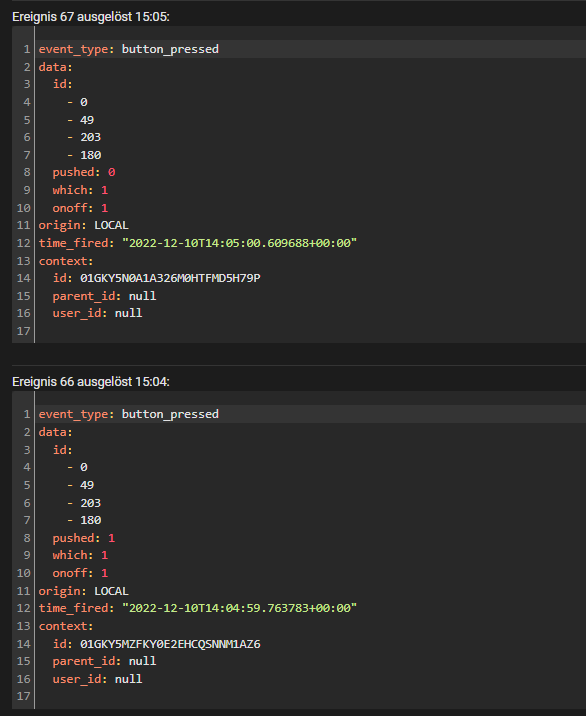Screen dimensions: 586x716
Task: Click time_fired value 14:04:59.763783
Action: [x=239, y=608]
